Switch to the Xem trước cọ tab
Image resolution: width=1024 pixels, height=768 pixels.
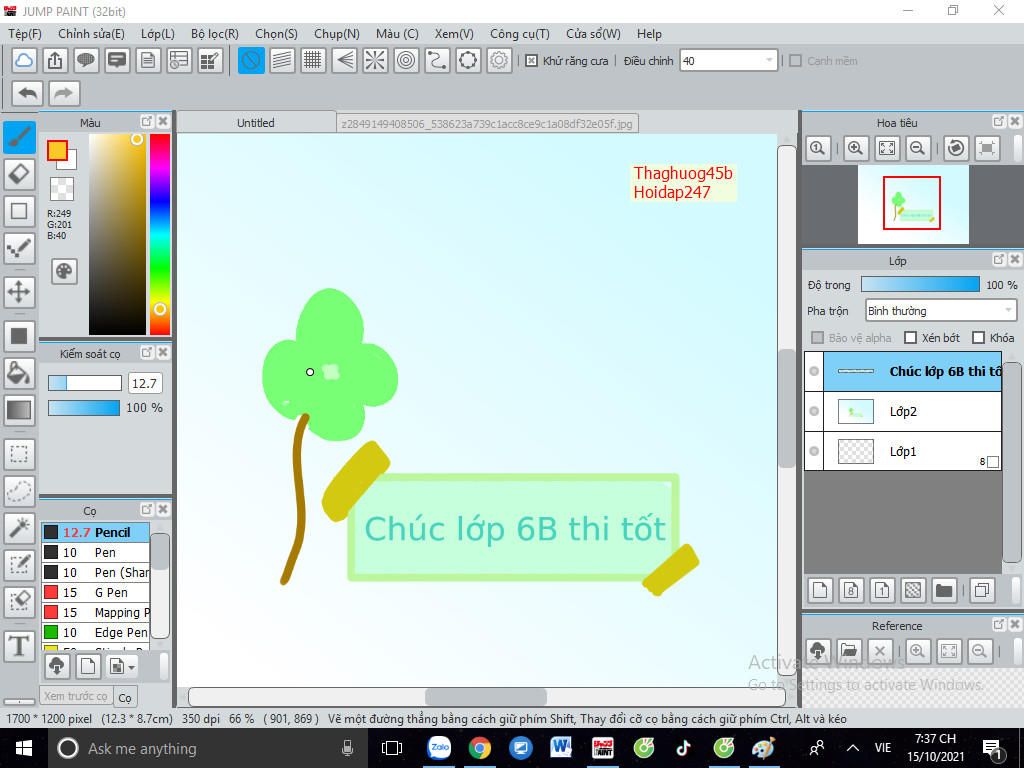coord(76,696)
